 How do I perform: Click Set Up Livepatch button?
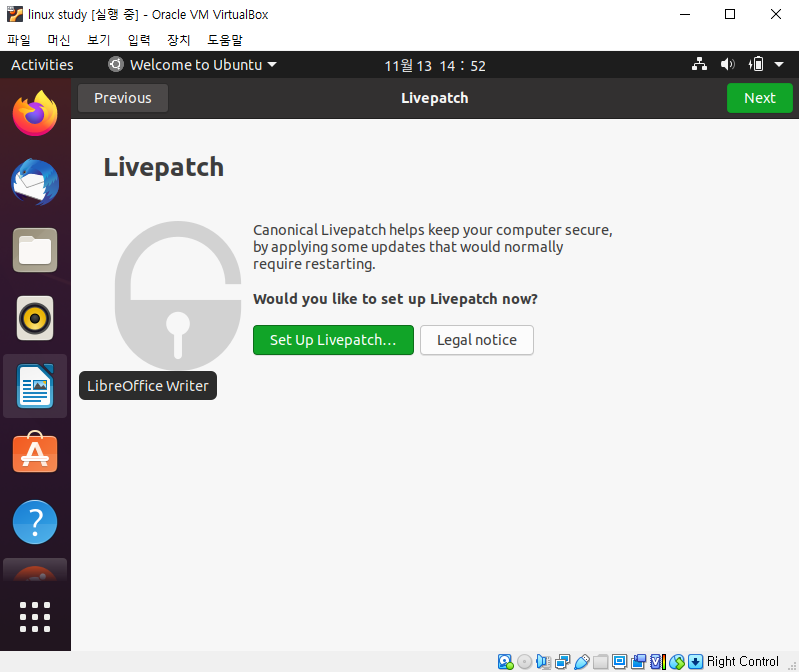coord(333,340)
